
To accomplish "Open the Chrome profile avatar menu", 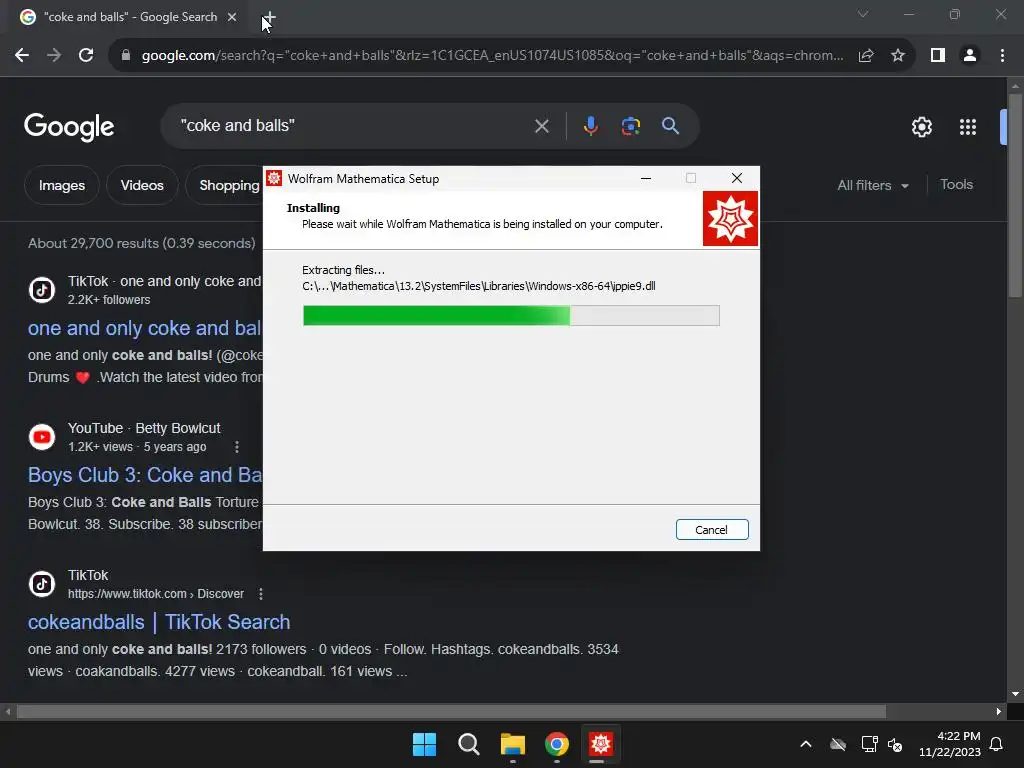I will (970, 56).
